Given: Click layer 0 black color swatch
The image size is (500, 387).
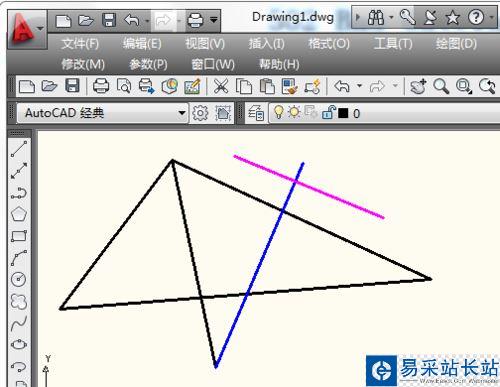Looking at the screenshot, I should coord(343,113).
